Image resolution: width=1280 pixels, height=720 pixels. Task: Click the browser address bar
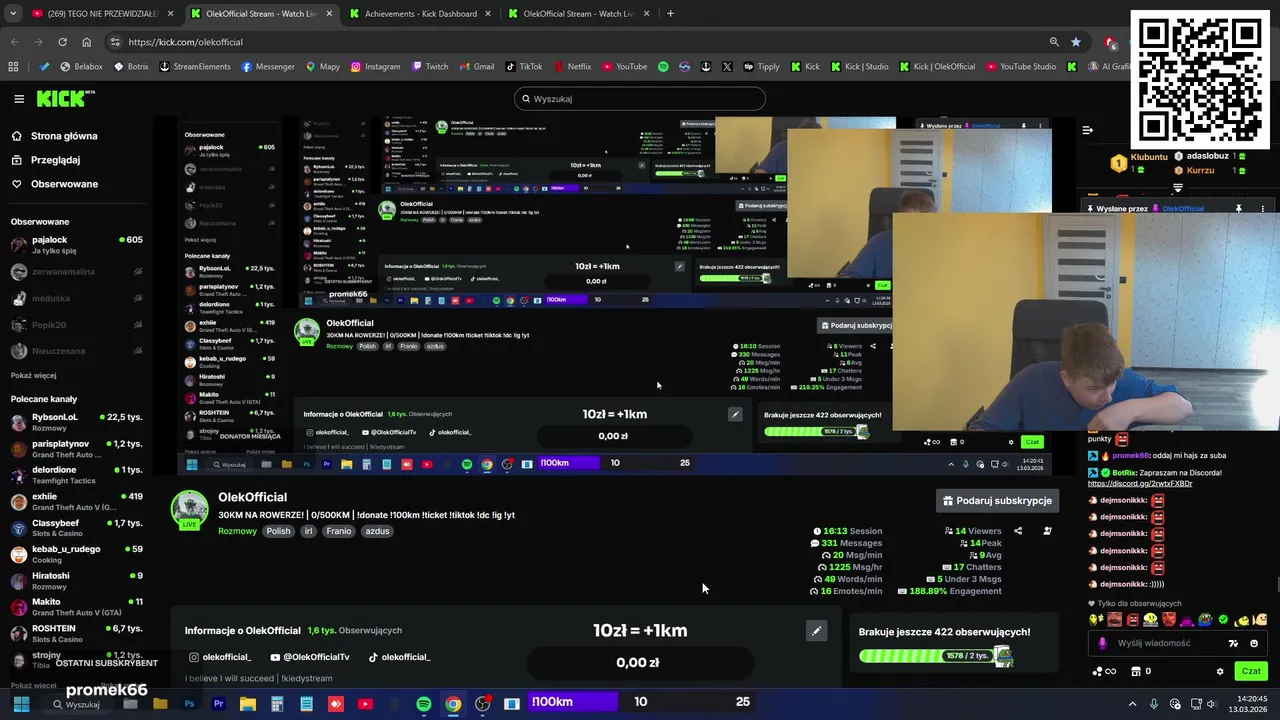[x=580, y=42]
